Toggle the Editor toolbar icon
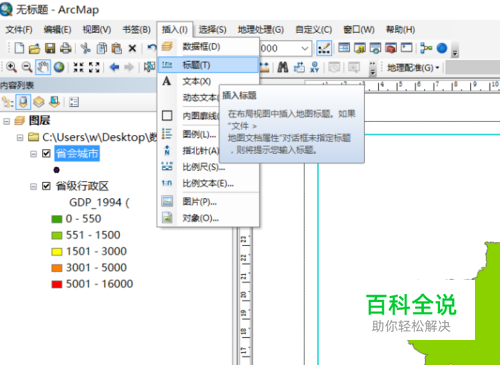The image size is (500, 365). (324, 48)
